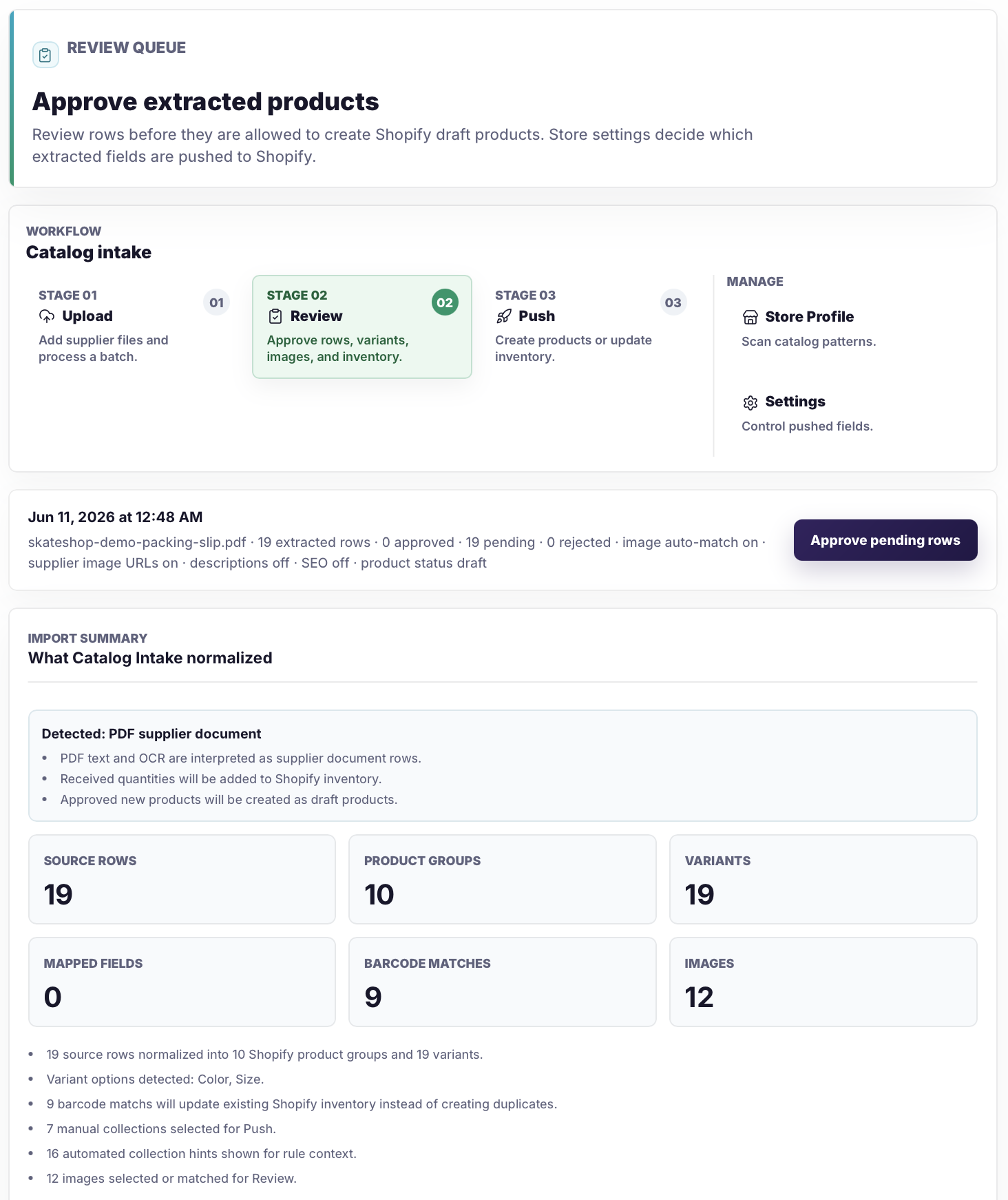
Task: Click the Settings gear icon
Action: pyautogui.click(x=750, y=402)
